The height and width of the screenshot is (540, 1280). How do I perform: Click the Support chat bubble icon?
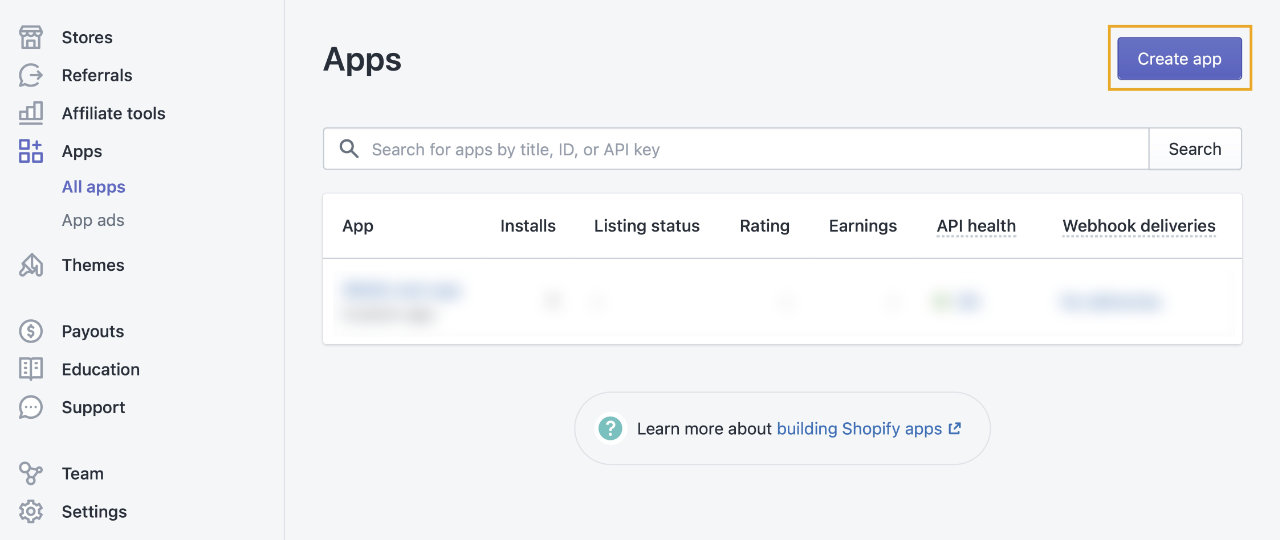[31, 407]
